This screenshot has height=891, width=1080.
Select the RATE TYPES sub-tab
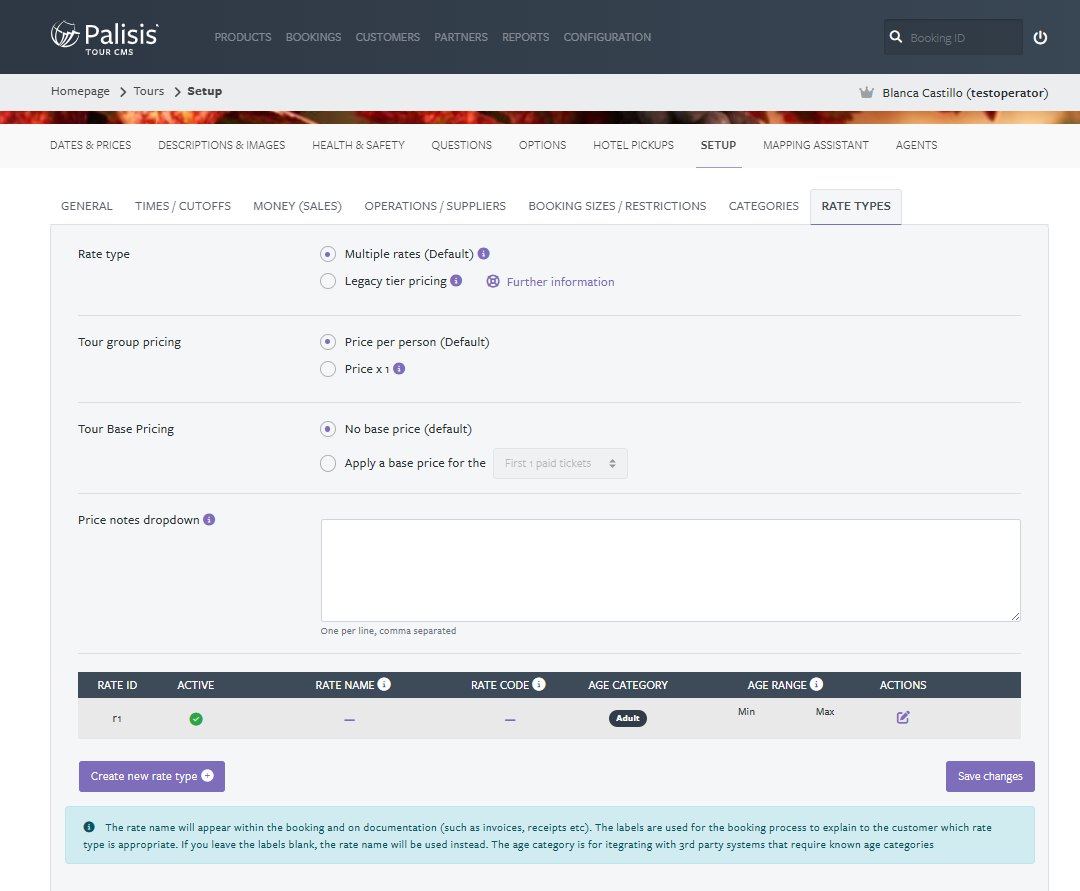pos(855,207)
